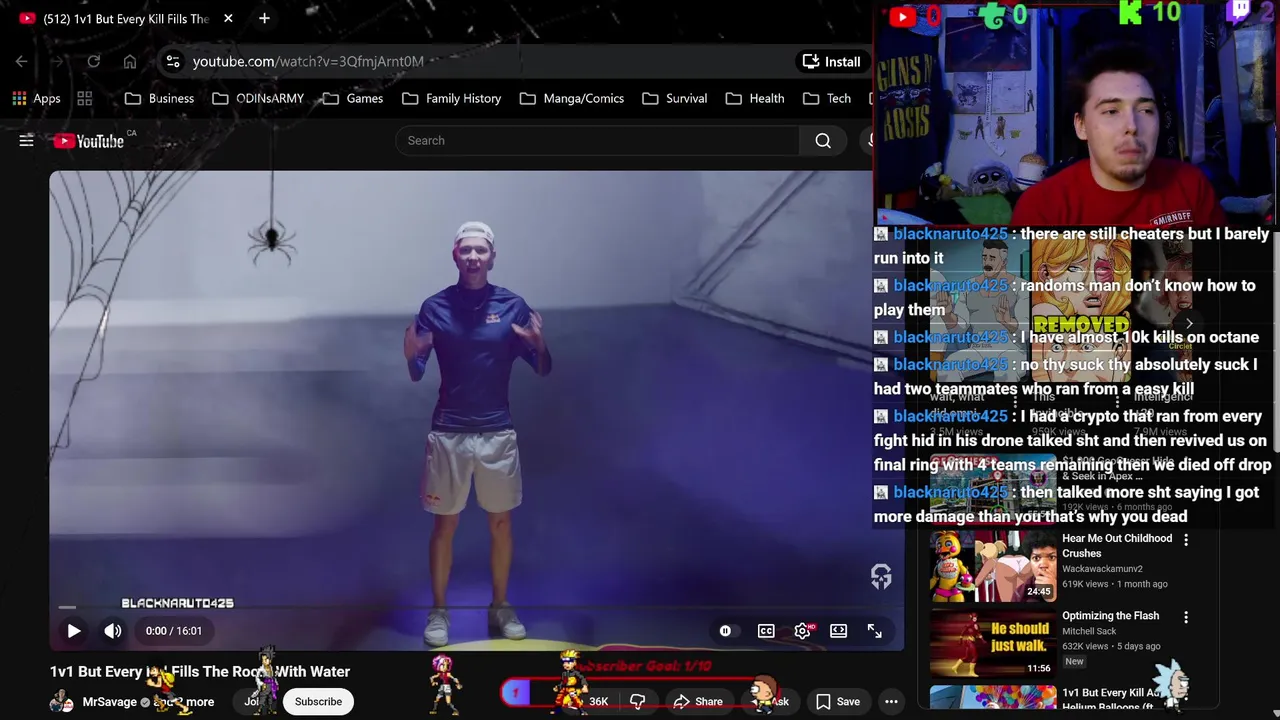
Task: Click the YouTube search field
Action: 597,141
